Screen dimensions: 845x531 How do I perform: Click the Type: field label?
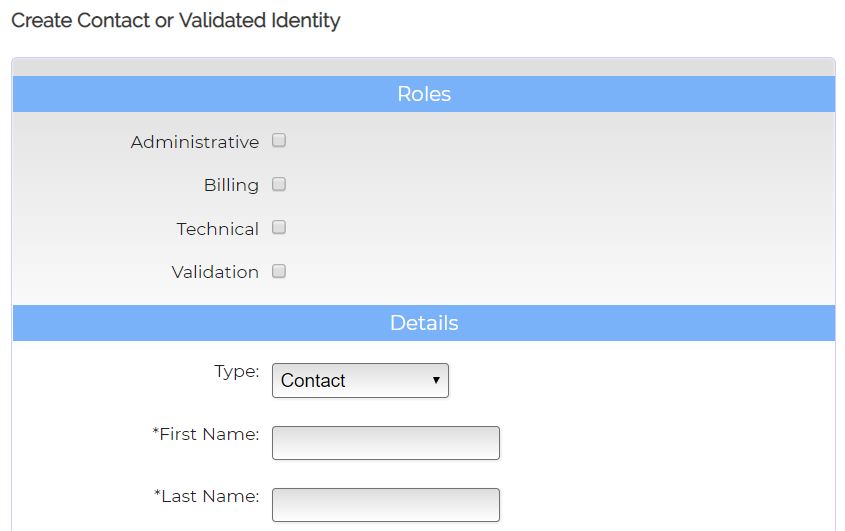237,371
